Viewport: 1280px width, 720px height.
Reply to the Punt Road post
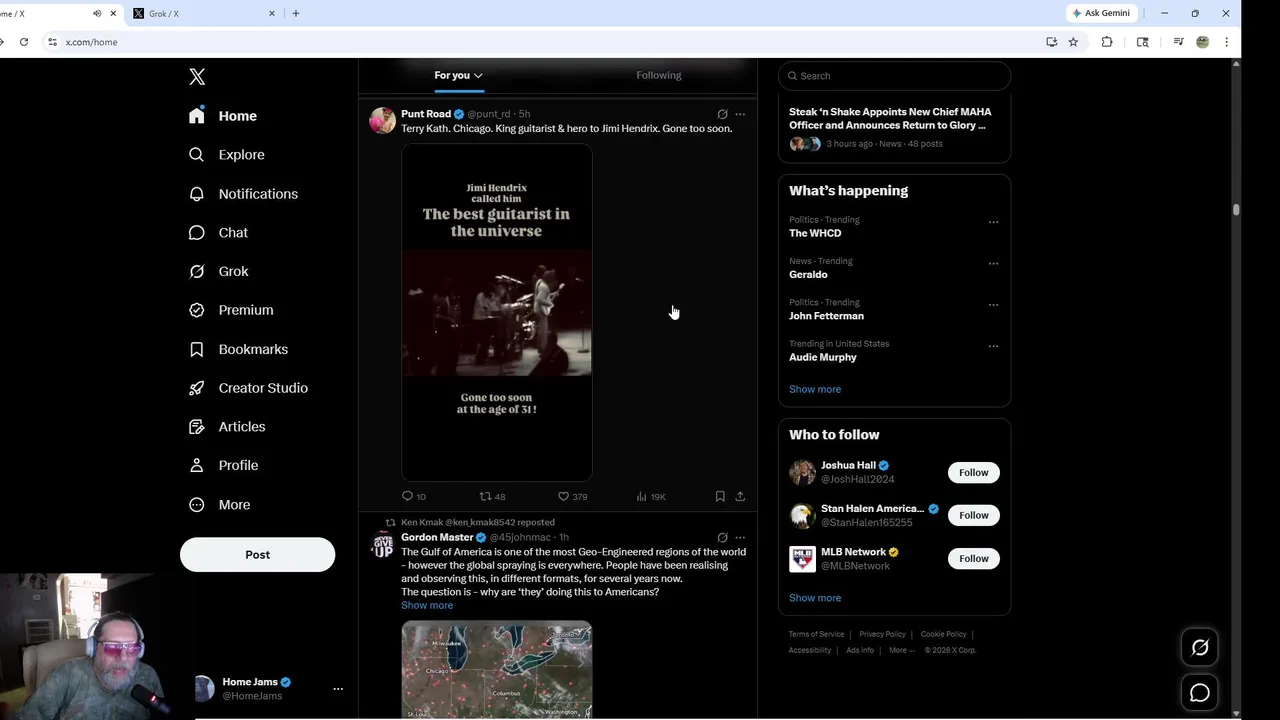[x=407, y=496]
